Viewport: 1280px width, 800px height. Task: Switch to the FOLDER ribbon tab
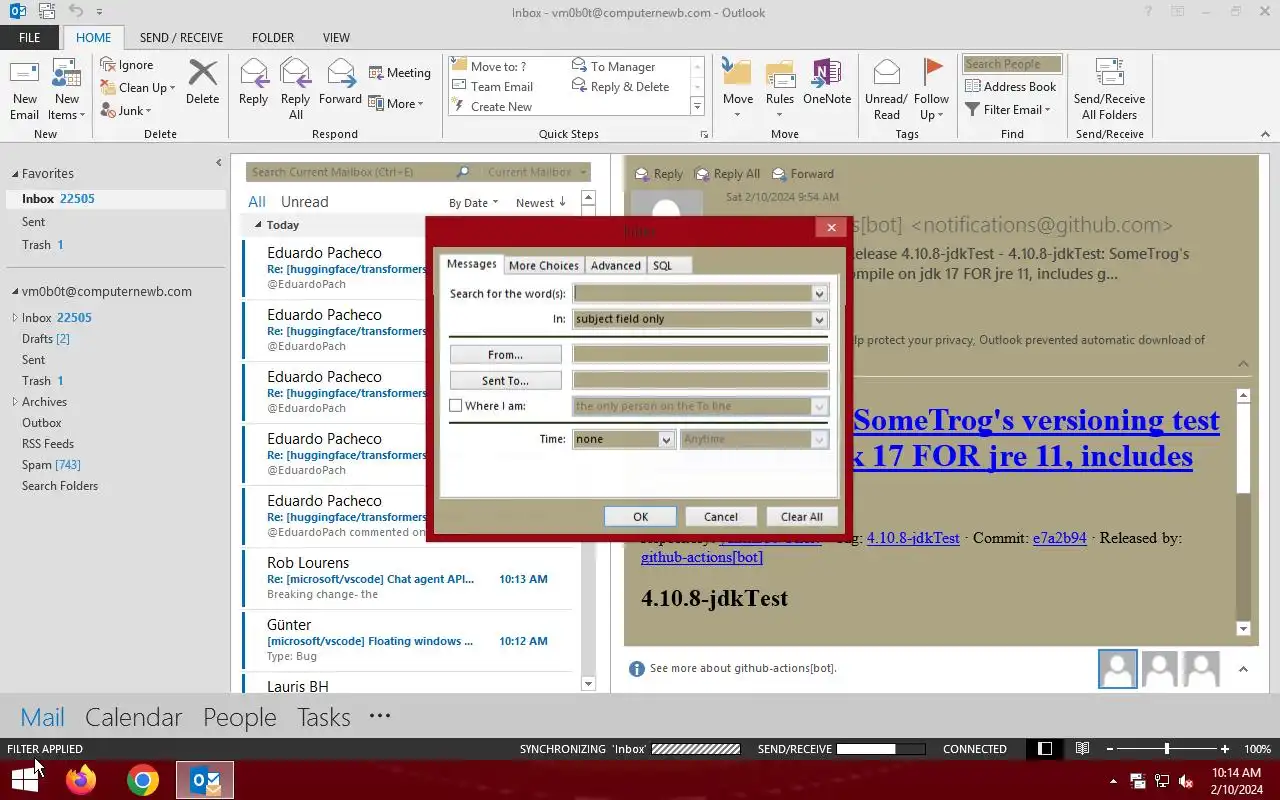273,38
